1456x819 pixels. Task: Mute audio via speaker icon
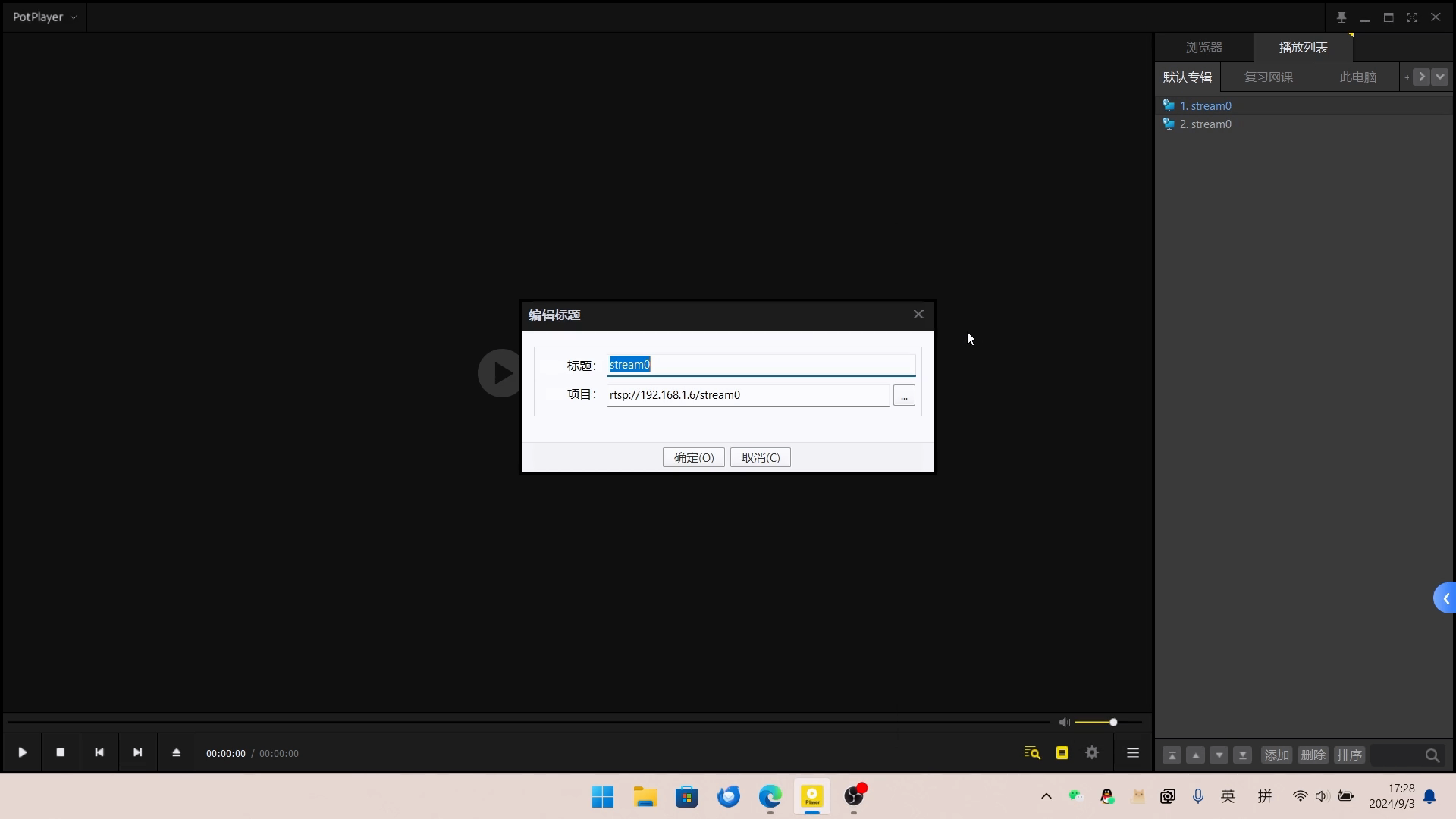pyautogui.click(x=1064, y=723)
